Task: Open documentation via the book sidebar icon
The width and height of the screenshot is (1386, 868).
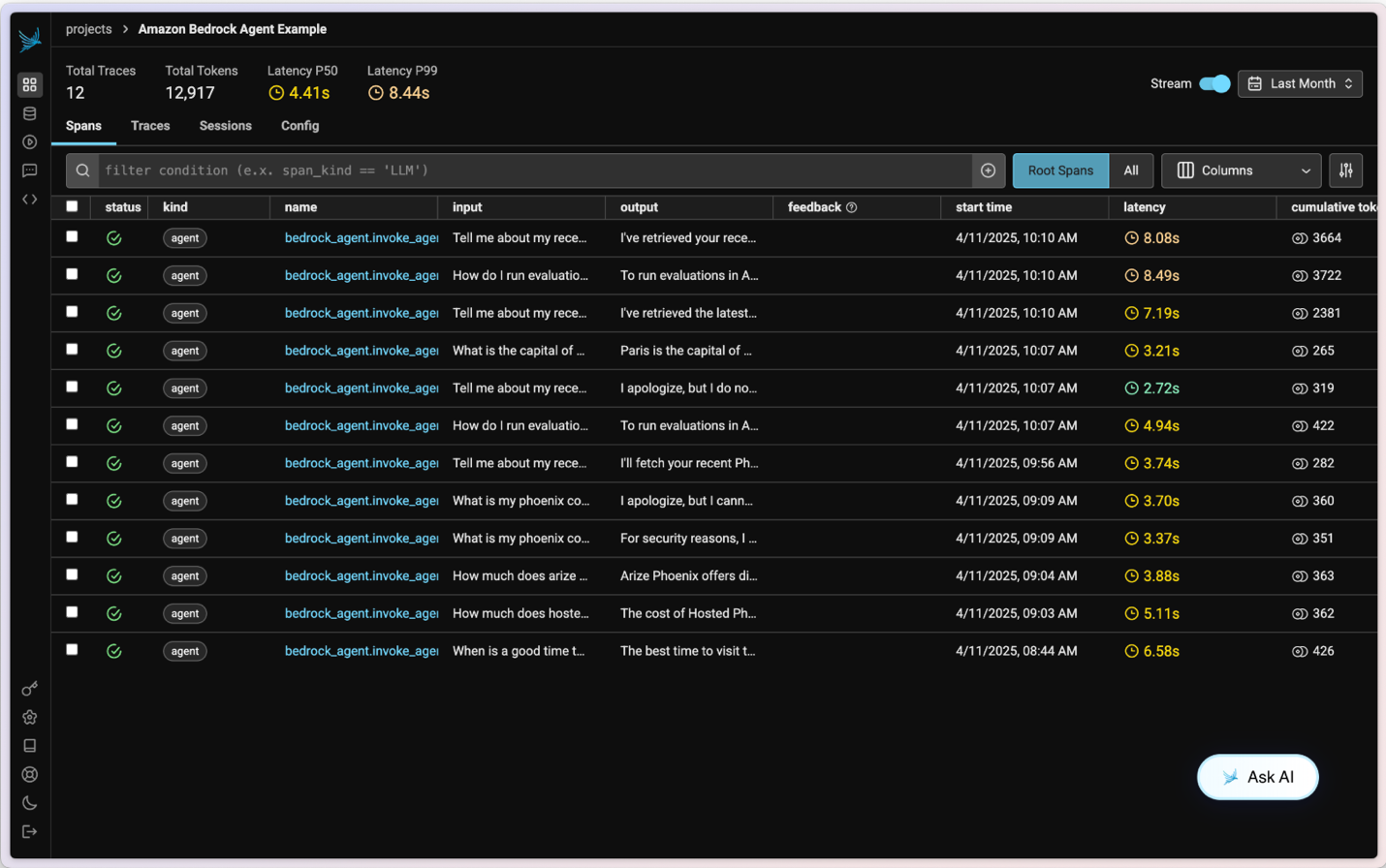Action: (x=30, y=746)
